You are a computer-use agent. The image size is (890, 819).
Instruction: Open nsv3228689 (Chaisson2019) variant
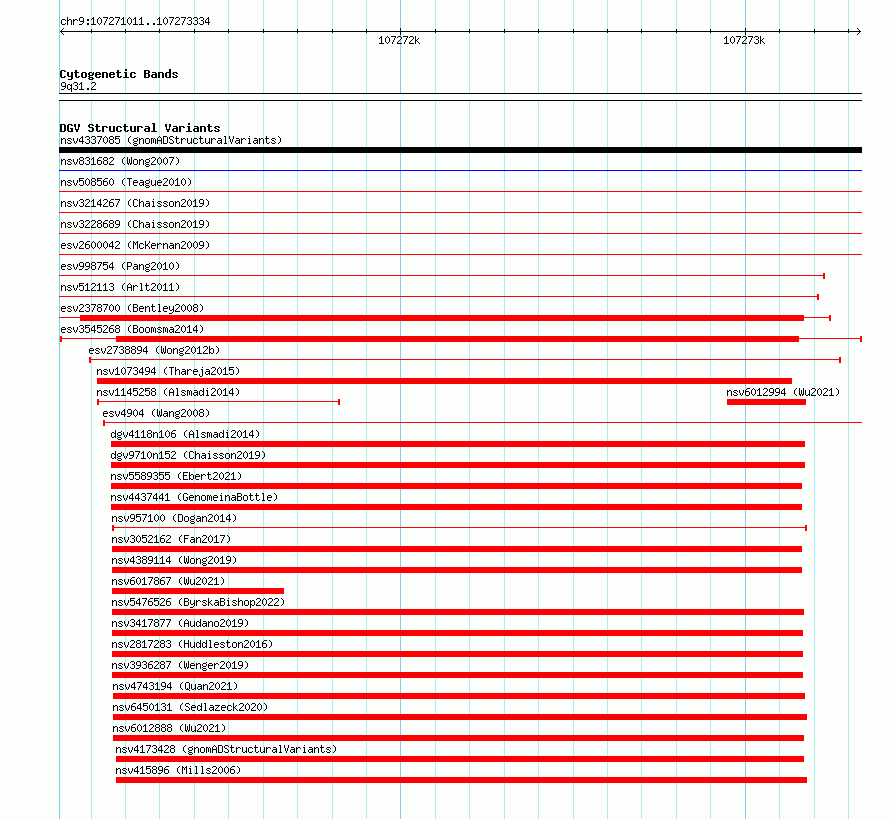pos(135,224)
